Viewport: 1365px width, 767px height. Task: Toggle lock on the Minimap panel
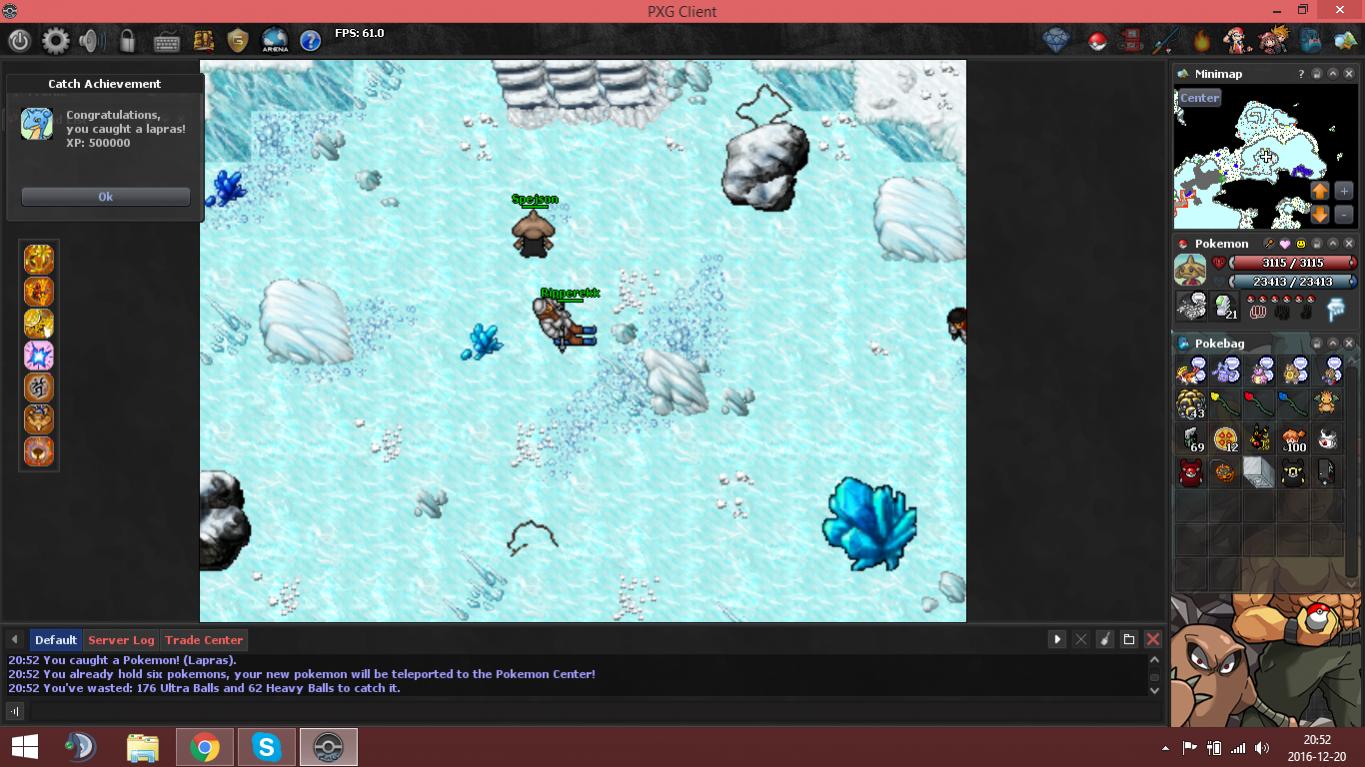pos(1316,74)
